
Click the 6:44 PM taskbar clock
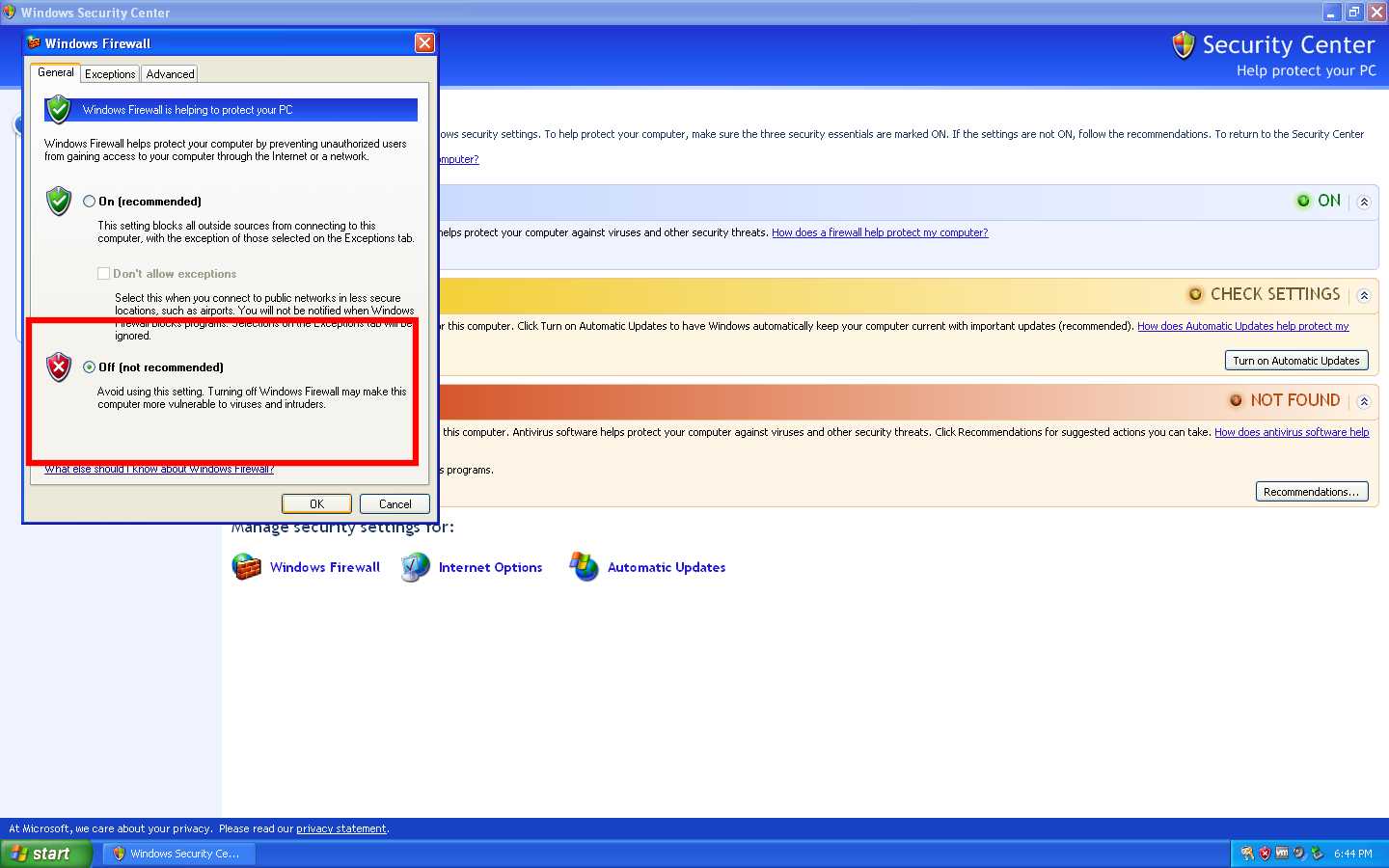pyautogui.click(x=1353, y=854)
